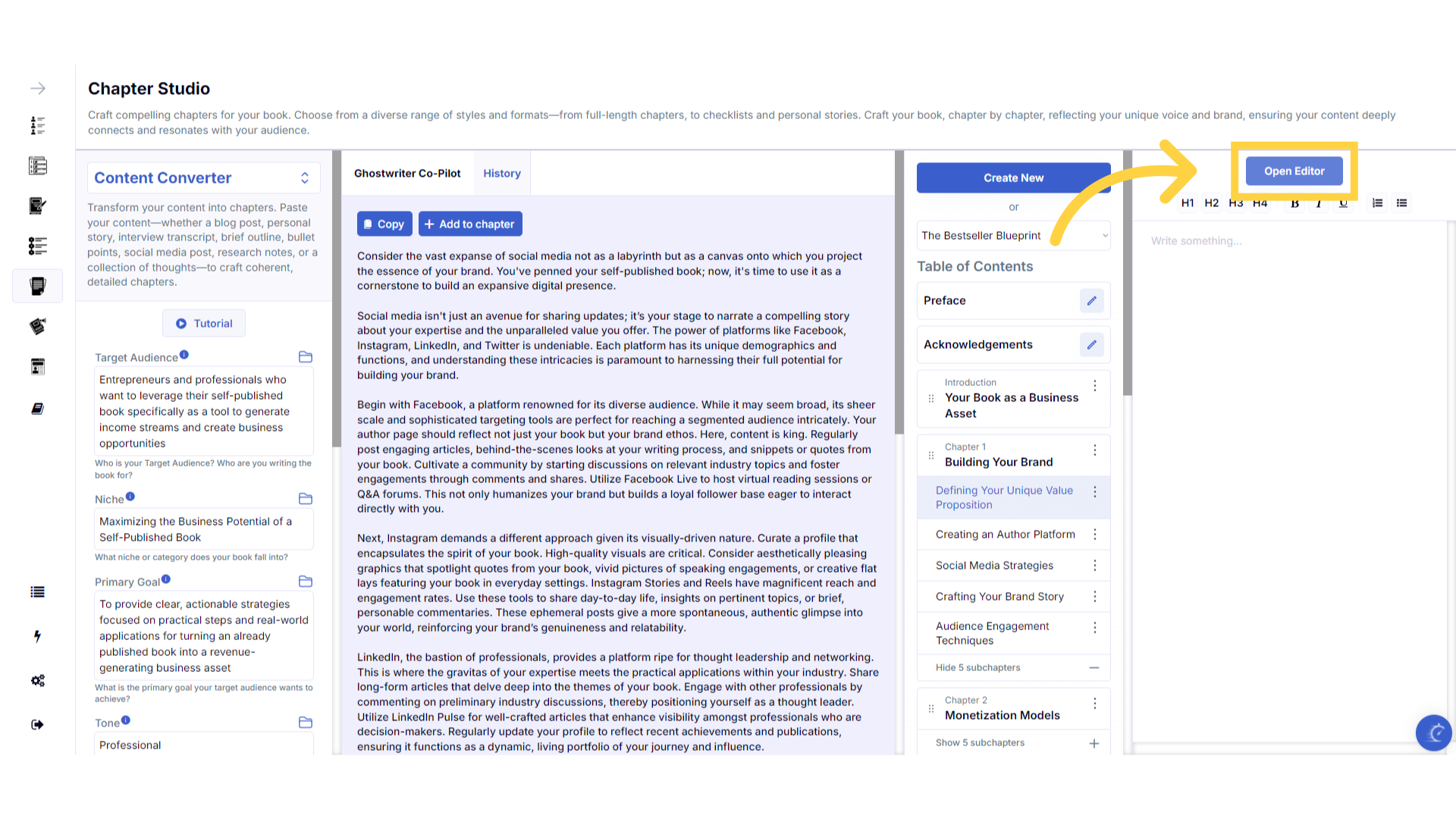1456x819 pixels.
Task: Switch to the History tab
Action: point(501,173)
